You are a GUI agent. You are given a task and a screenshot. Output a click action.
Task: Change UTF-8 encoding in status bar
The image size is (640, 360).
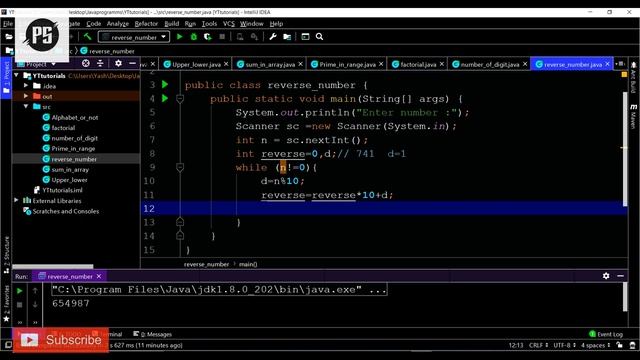(564, 345)
